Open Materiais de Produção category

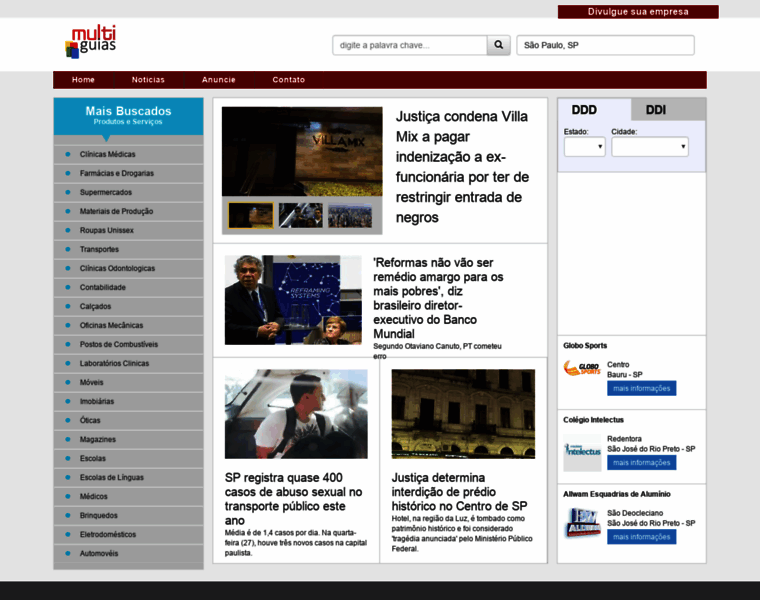(128, 211)
